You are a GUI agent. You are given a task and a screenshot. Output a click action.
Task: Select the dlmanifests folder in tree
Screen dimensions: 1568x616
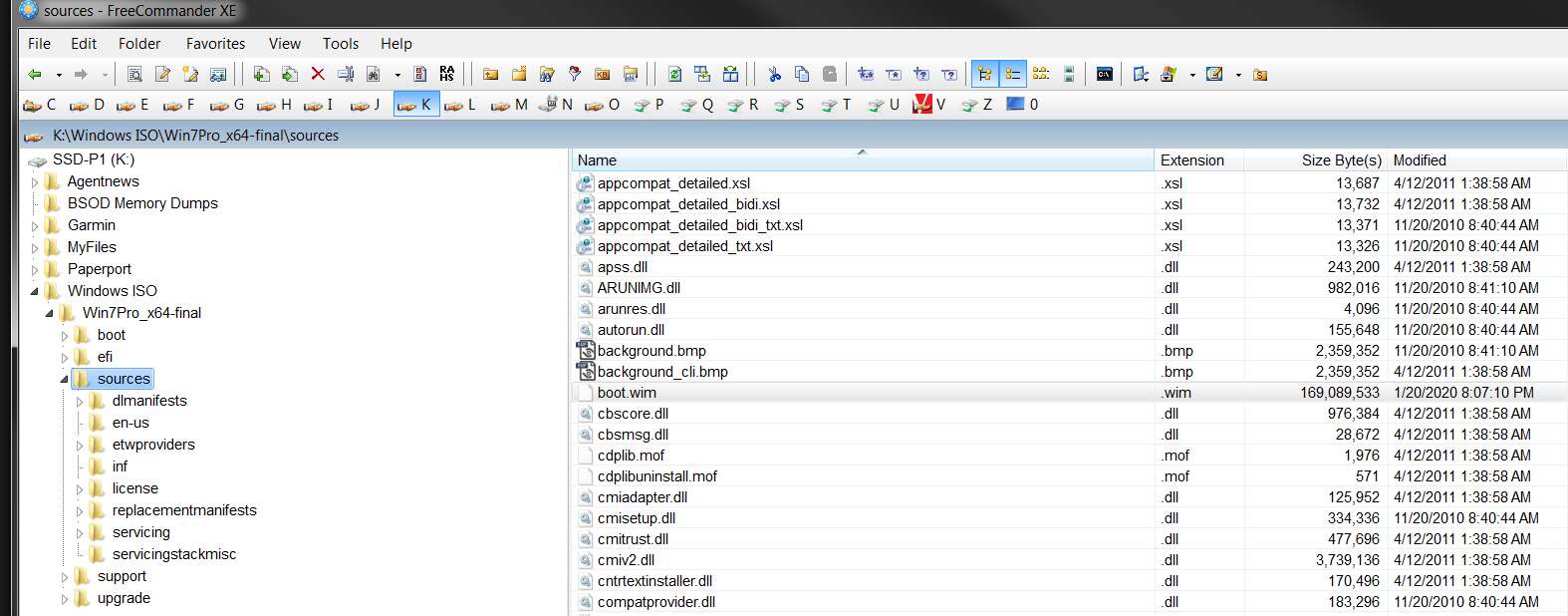click(x=149, y=401)
